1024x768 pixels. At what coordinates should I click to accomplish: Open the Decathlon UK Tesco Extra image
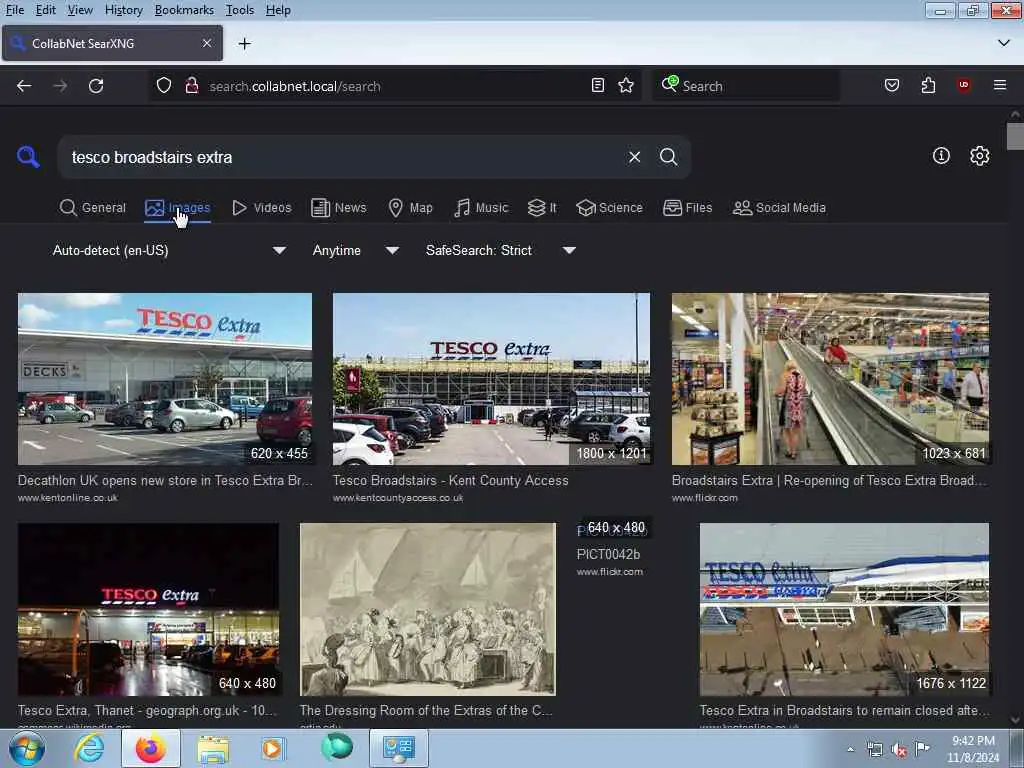tap(165, 379)
